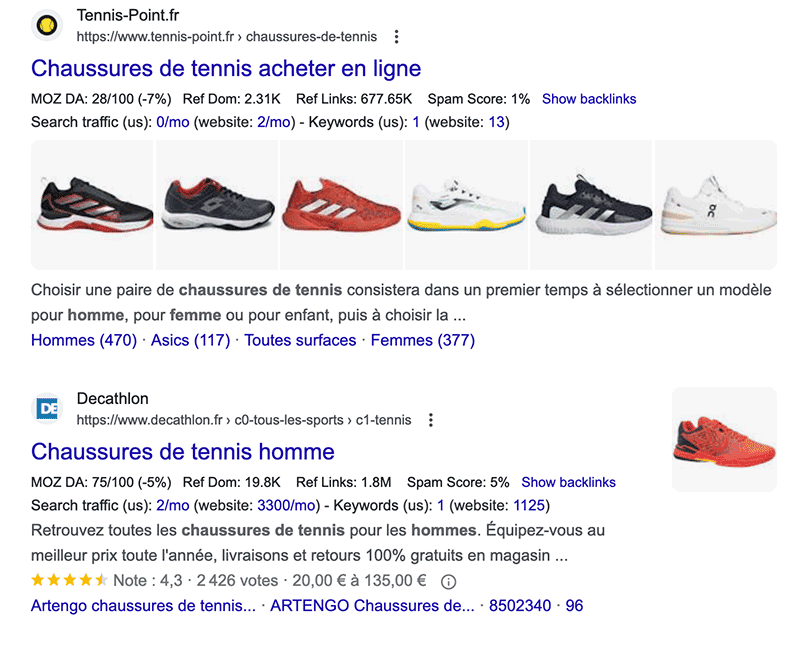
Task: Click the rating stars in Decathlon result
Action: [69, 580]
